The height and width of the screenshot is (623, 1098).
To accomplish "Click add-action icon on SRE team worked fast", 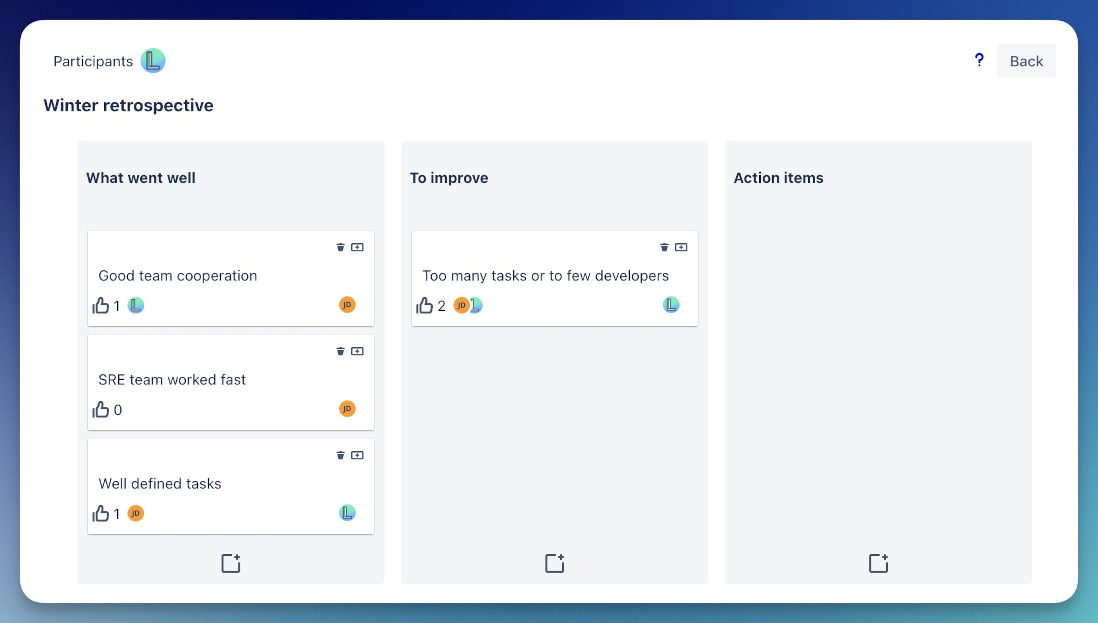I will coord(357,351).
